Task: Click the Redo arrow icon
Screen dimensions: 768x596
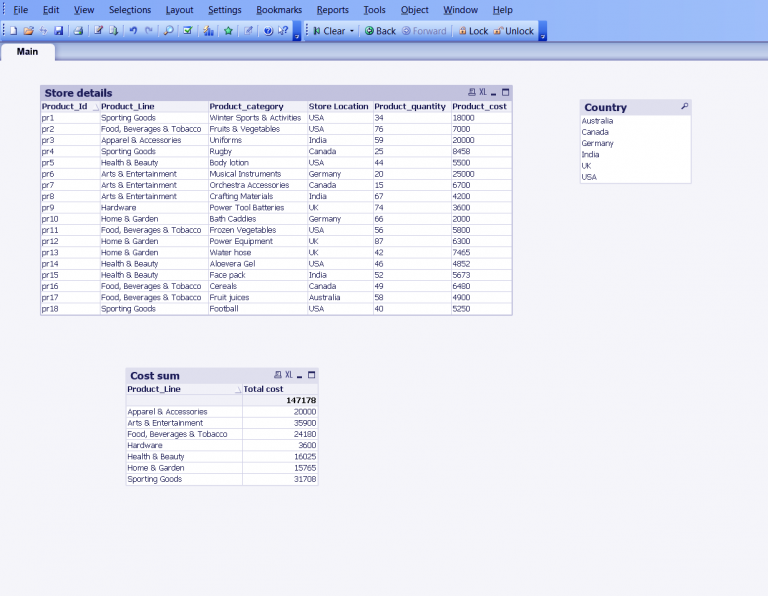Action: point(149,31)
